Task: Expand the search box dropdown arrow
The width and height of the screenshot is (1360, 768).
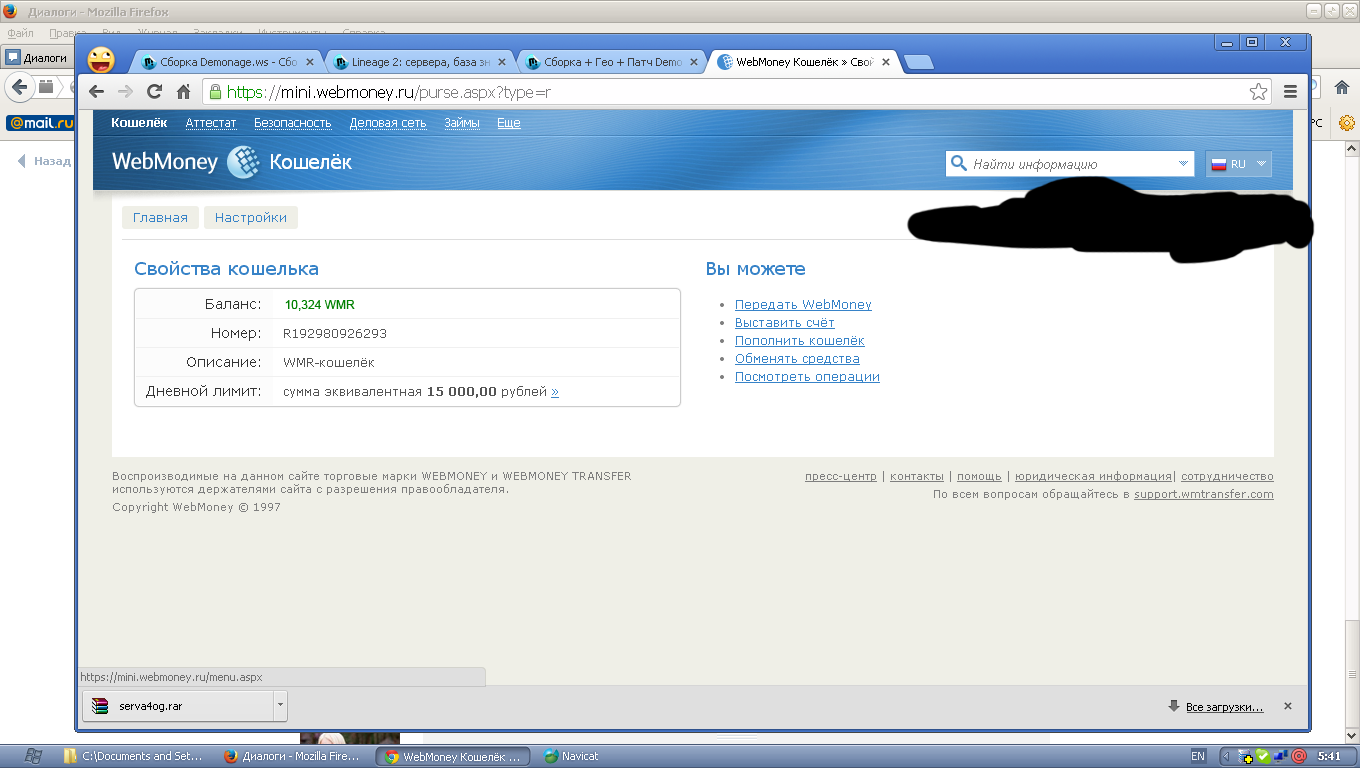Action: [1183, 164]
